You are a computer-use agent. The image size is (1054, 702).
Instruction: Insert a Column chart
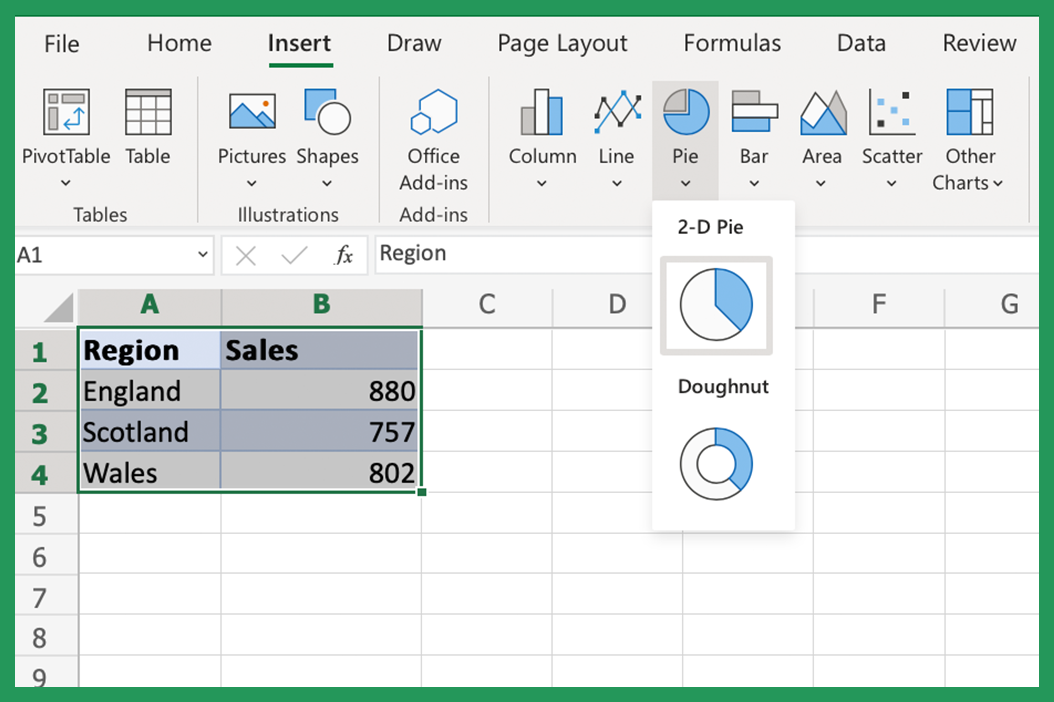point(541,130)
